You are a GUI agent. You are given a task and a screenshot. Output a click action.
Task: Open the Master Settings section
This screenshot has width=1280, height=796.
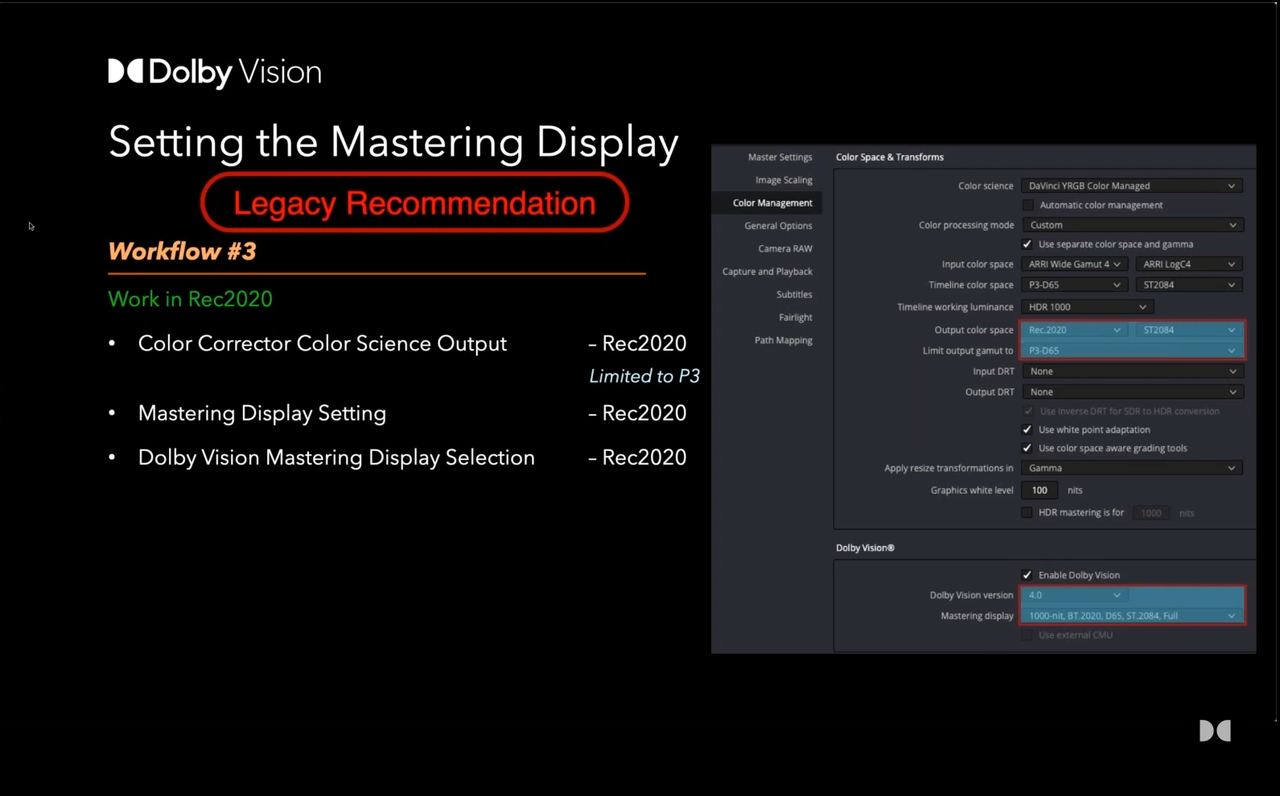780,157
